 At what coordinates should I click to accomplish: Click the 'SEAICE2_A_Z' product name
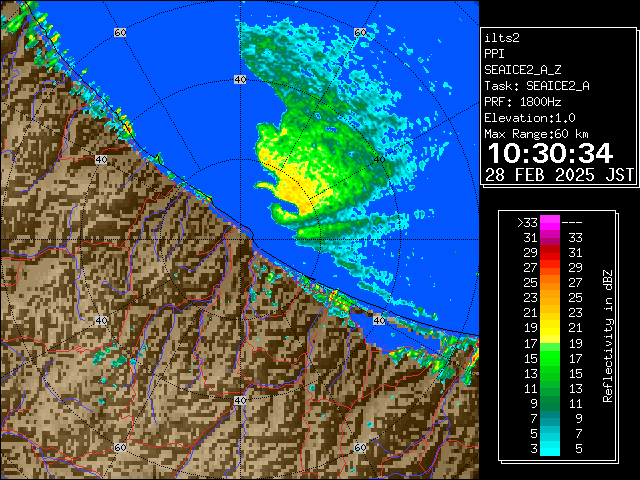click(523, 70)
